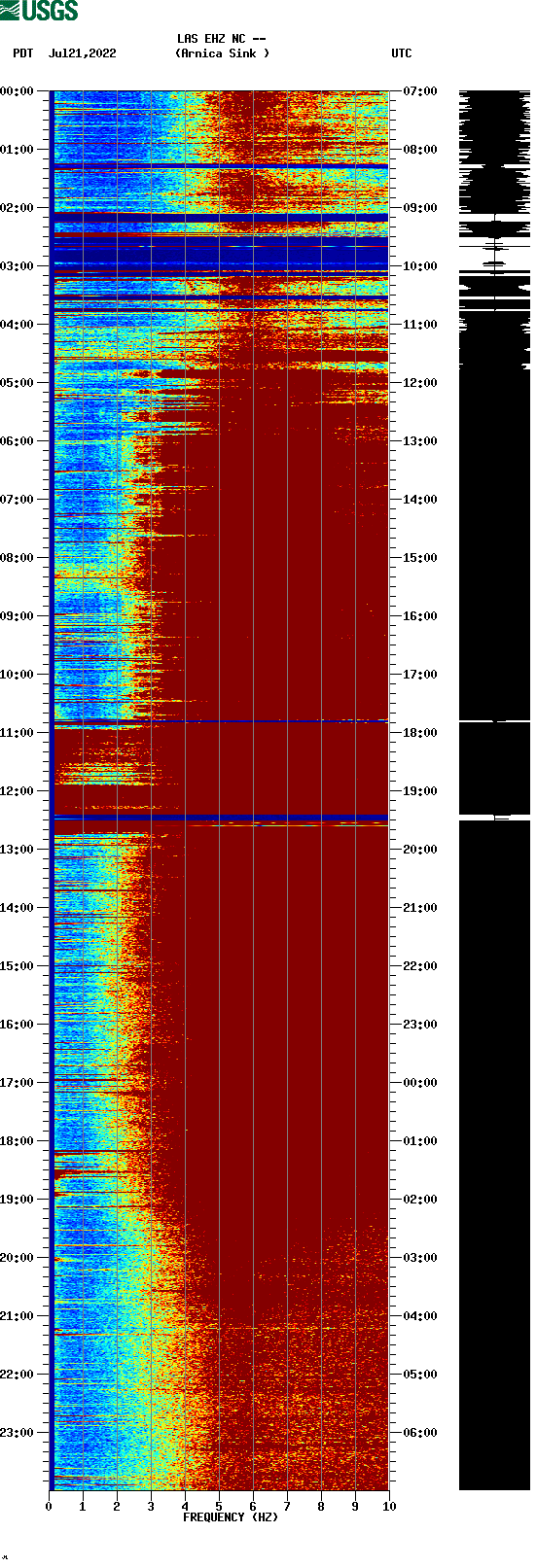Viewport: 537px width, 1568px height.
Task: Click the 15:00 PDT time label
Action: (18, 966)
